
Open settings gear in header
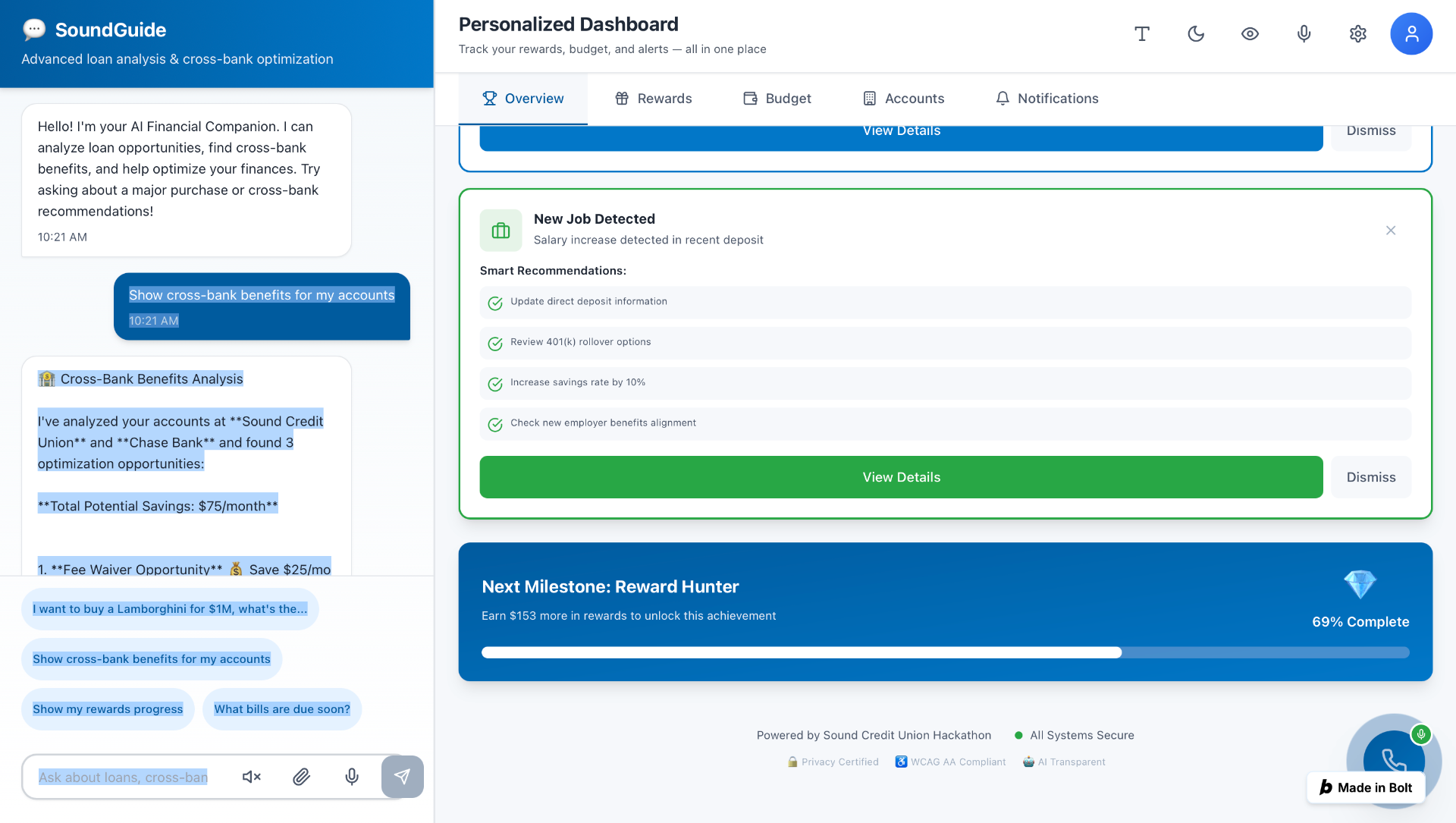pos(1357,33)
